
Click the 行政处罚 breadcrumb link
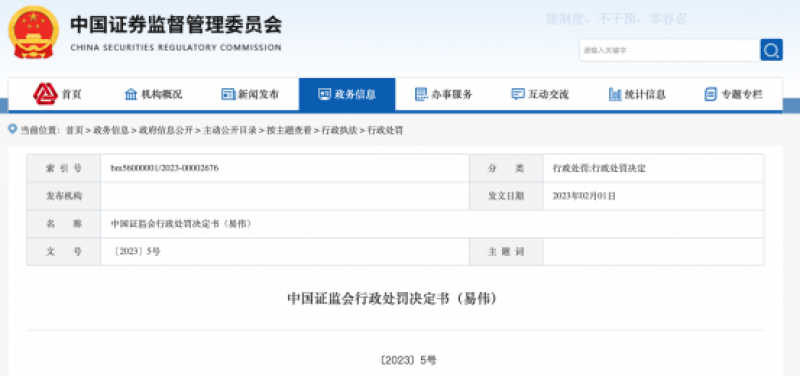[385, 131]
